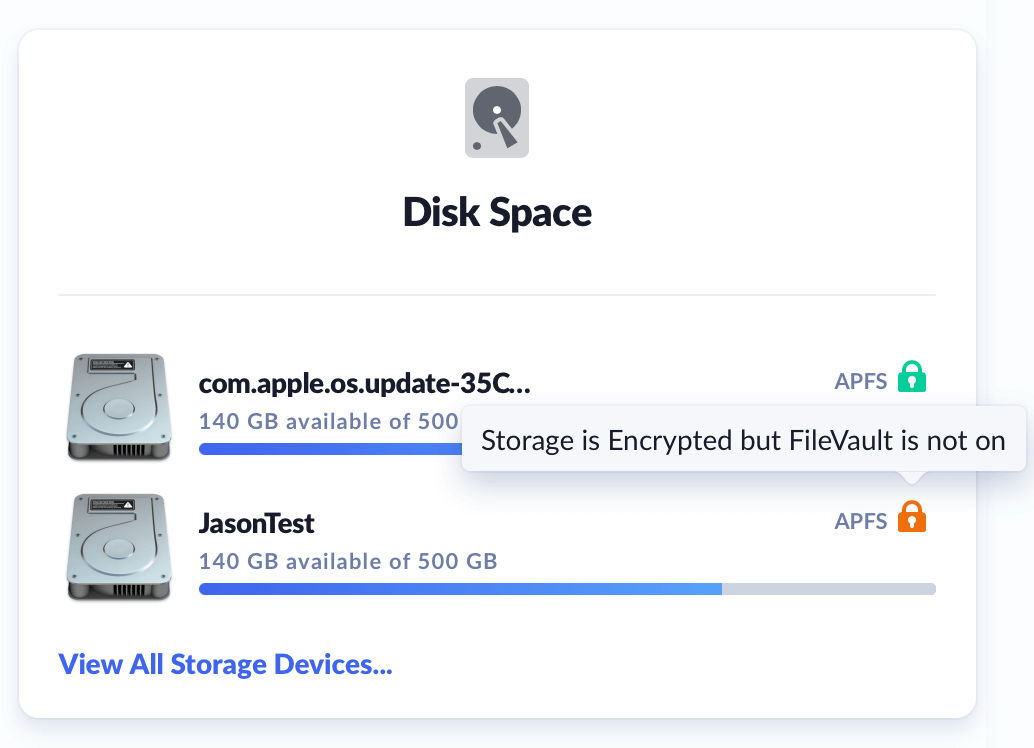Click the APFS label on the JasonTest row
The width and height of the screenshot is (1034, 748).
[x=861, y=521]
